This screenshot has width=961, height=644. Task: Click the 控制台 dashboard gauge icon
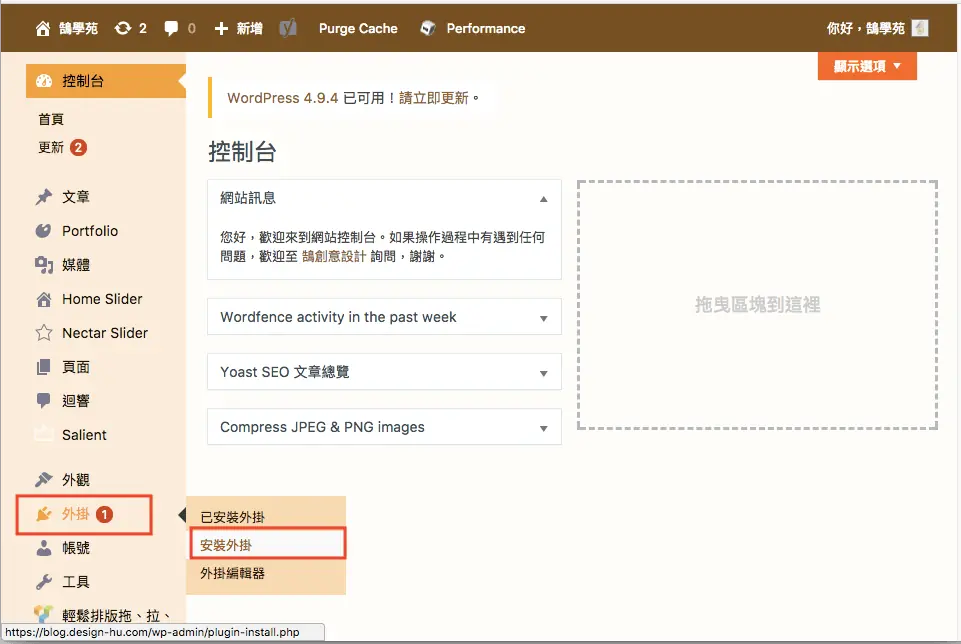[x=44, y=81]
